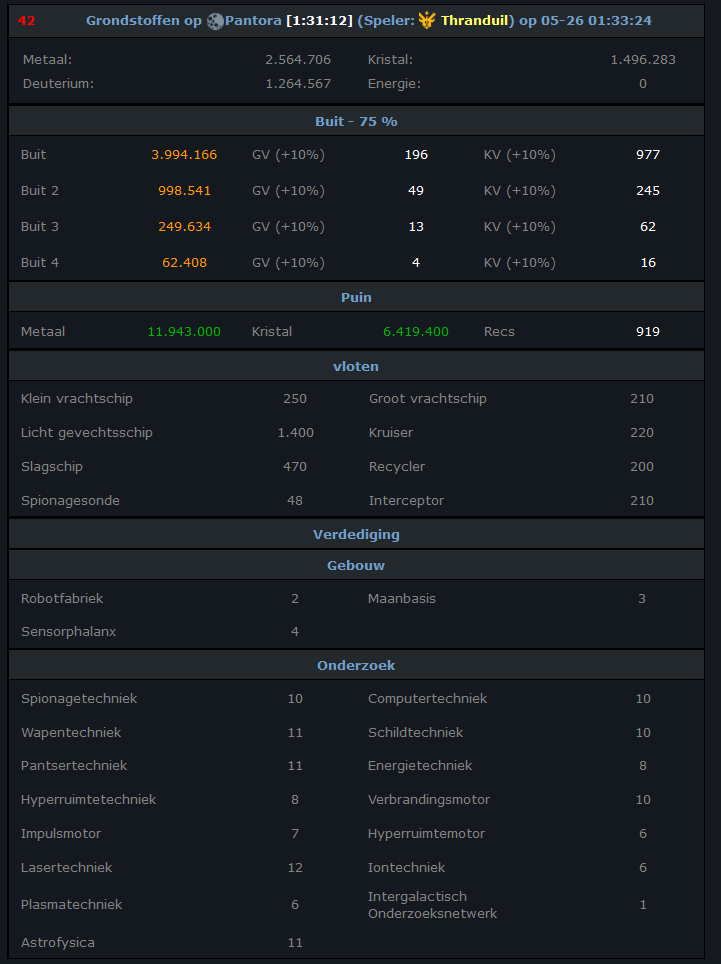Click the golden alliance emblem before Thranduil
This screenshot has height=964, width=721.
(x=427, y=20)
